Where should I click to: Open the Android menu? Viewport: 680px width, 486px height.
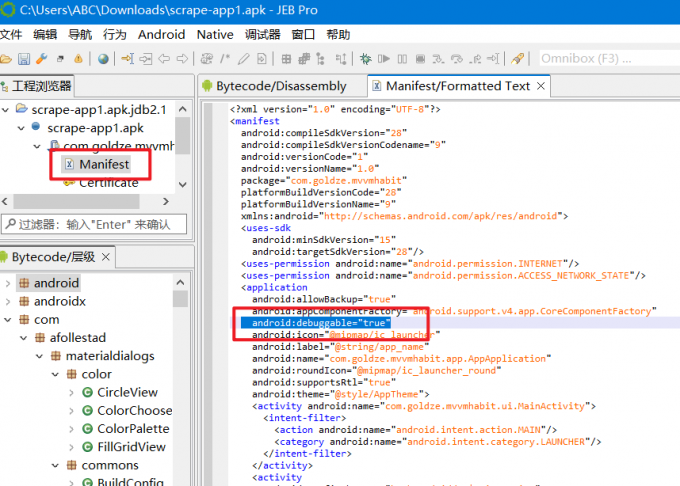point(161,34)
